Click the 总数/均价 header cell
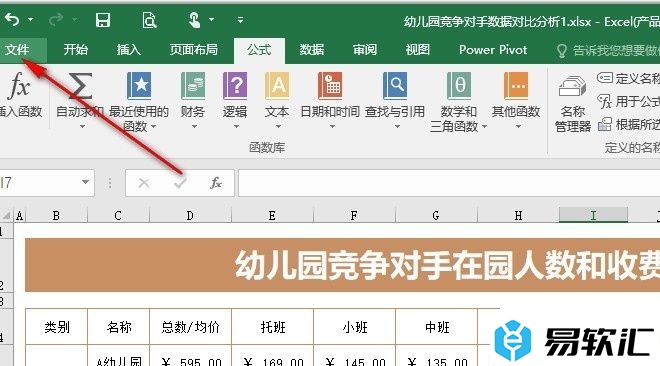Screen dimensions: 660x366 (x=190, y=326)
